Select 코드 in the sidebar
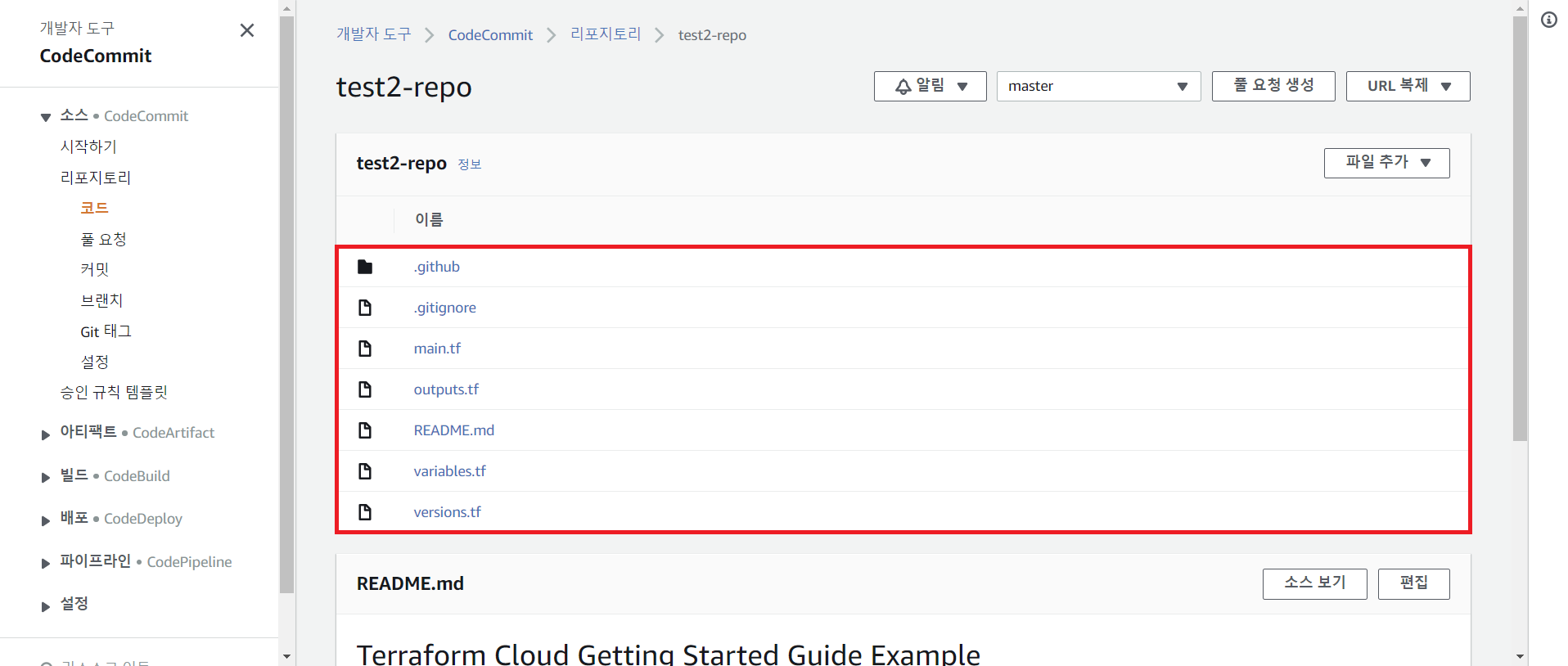1568x666 pixels. [x=94, y=208]
